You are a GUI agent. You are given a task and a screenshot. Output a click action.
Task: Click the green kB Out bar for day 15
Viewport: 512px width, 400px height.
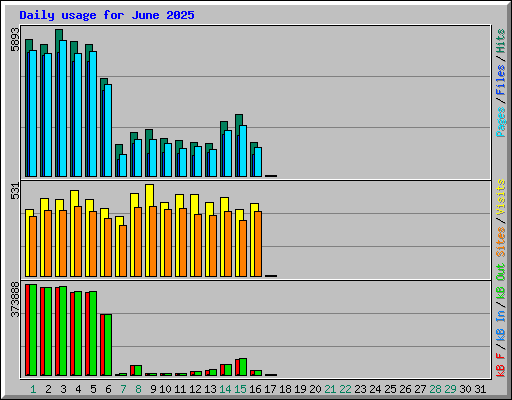click(x=243, y=367)
